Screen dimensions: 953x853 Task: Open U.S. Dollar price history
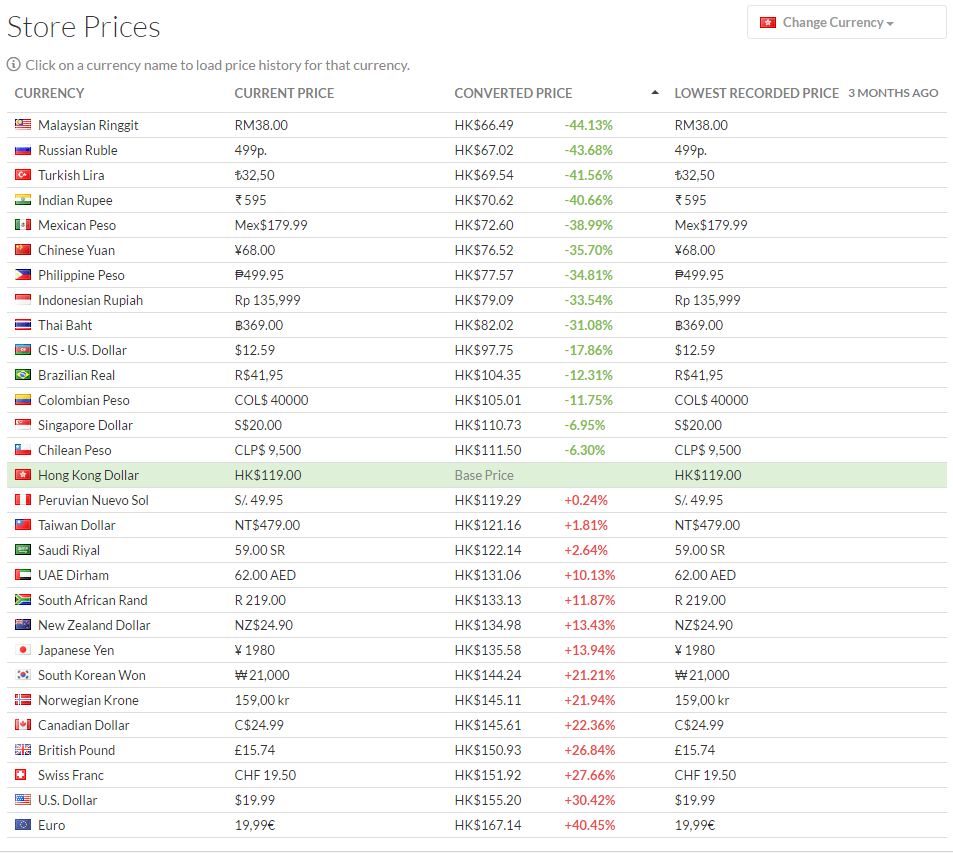[x=68, y=800]
